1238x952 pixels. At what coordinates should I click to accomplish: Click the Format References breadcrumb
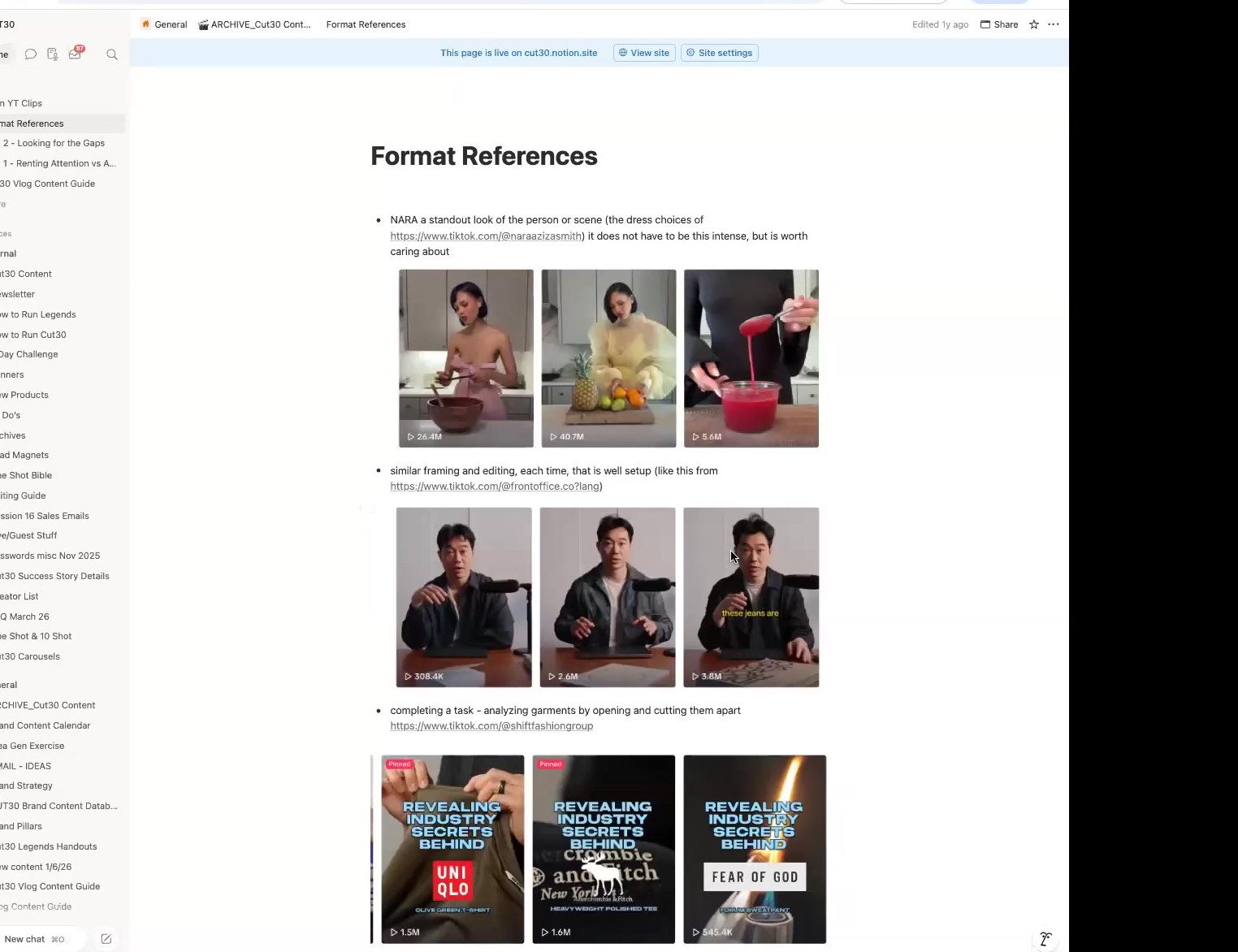tap(366, 24)
